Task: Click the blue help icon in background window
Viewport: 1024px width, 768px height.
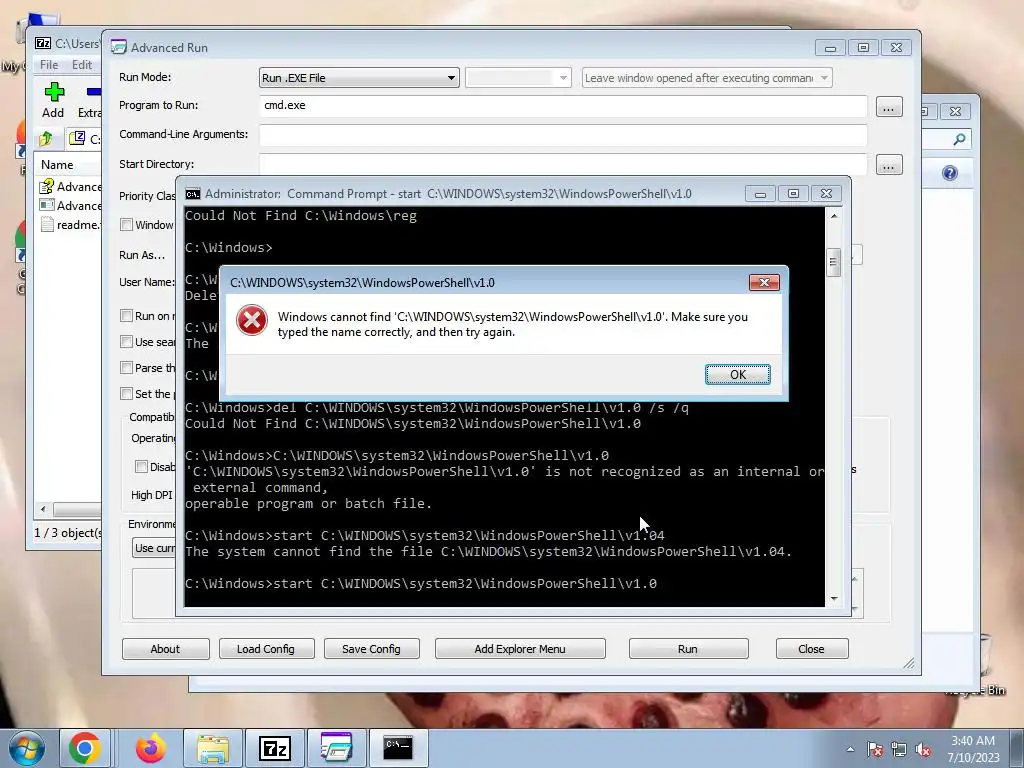Action: click(950, 172)
